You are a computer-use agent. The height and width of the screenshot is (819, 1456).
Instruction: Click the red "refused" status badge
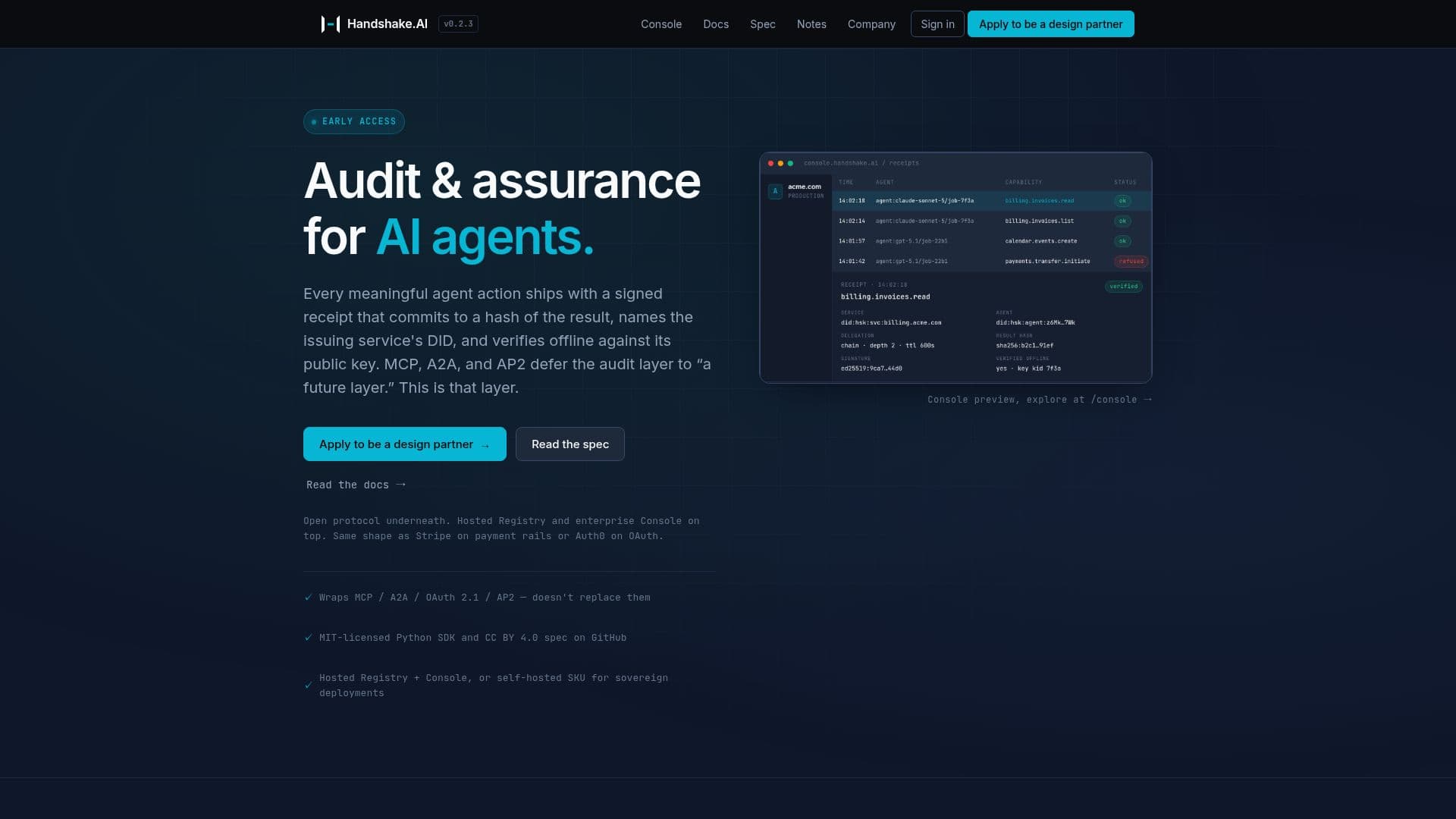point(1131,261)
